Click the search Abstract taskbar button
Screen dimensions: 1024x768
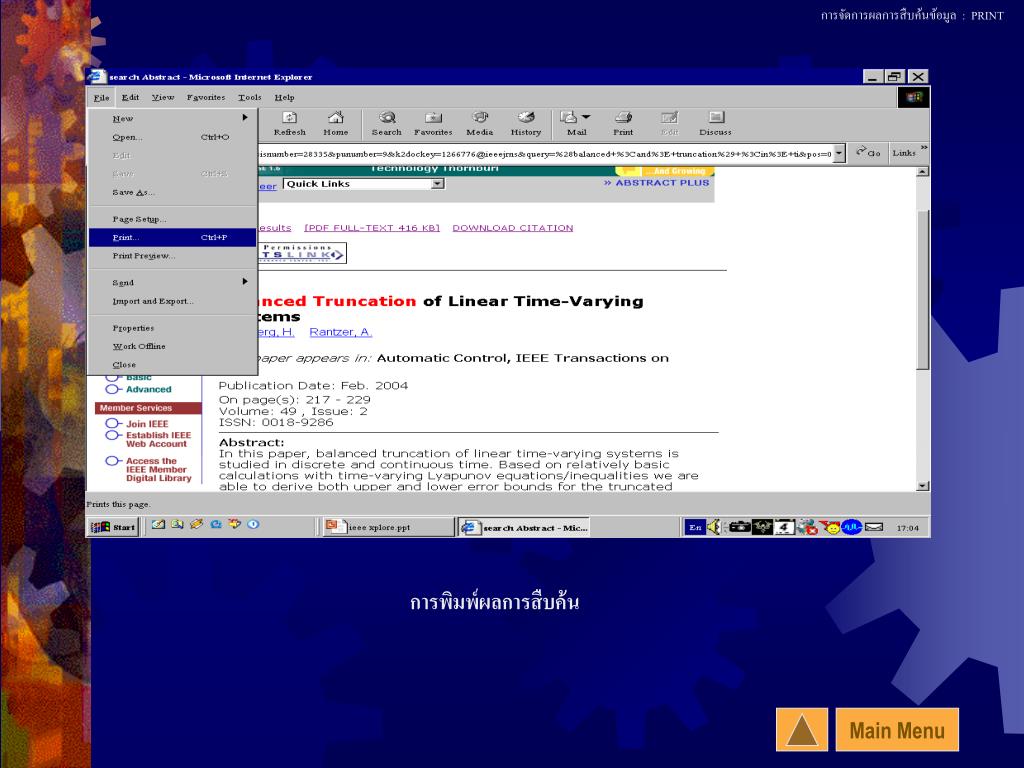point(524,527)
